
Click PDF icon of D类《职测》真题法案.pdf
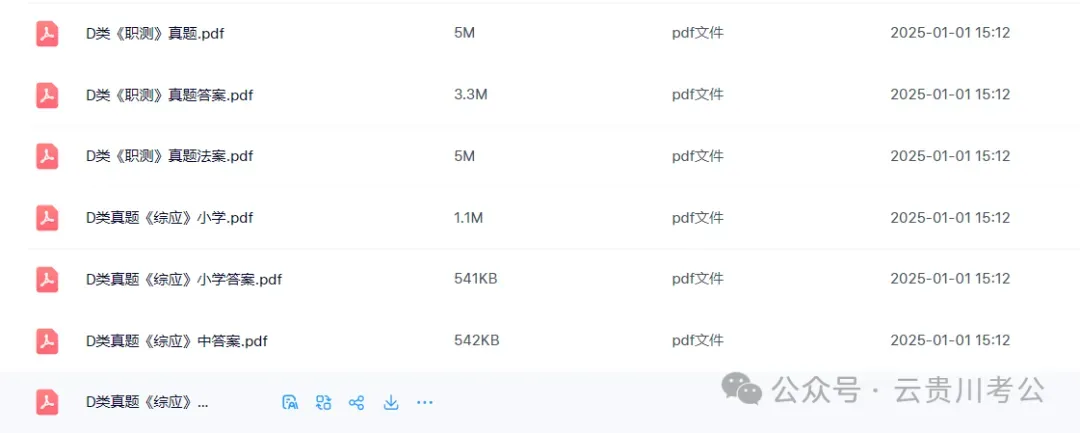[x=47, y=156]
